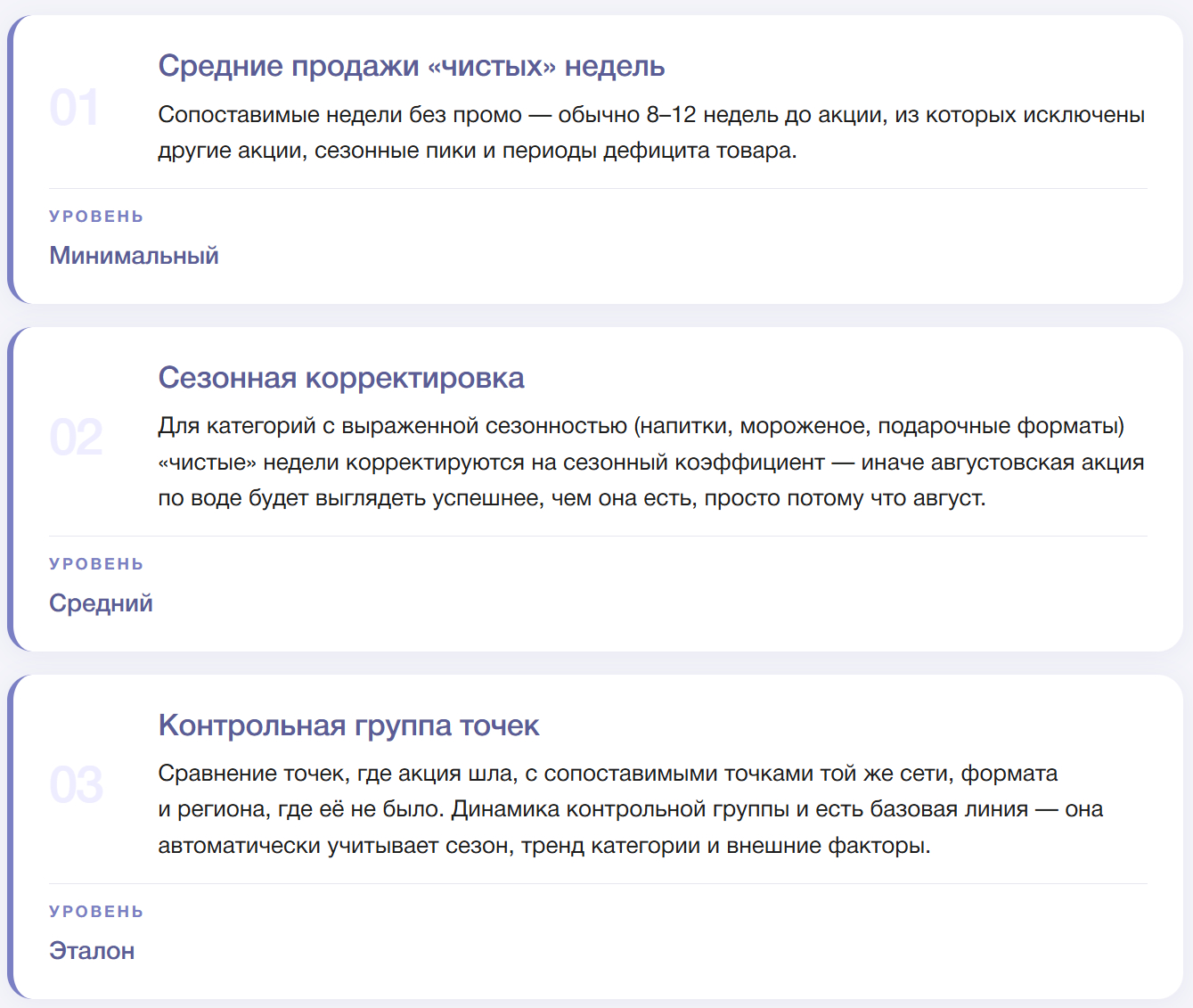Select the faded number 03

tap(76, 785)
